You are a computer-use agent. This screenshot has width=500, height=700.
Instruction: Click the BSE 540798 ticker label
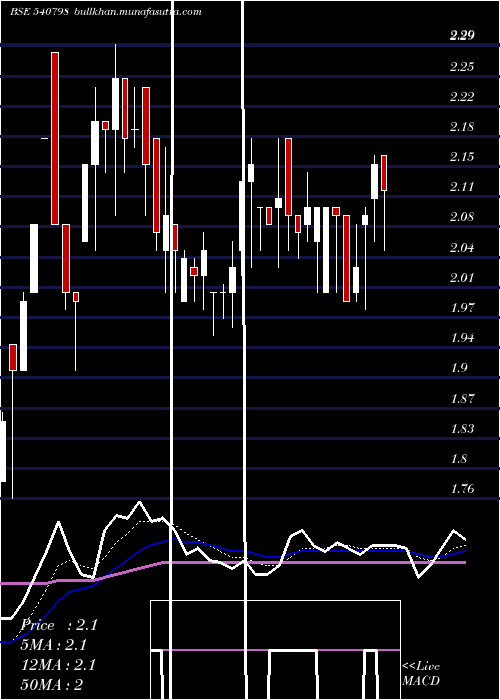coord(39,11)
